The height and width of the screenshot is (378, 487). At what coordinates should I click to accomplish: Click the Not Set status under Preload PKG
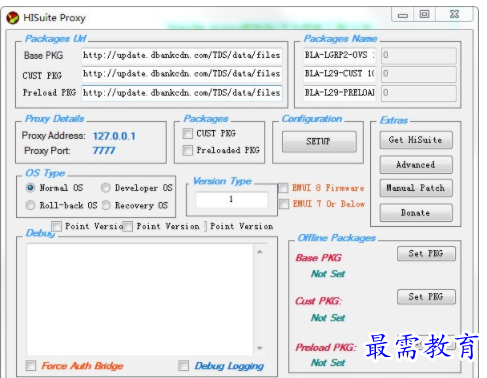pyautogui.click(x=328, y=362)
